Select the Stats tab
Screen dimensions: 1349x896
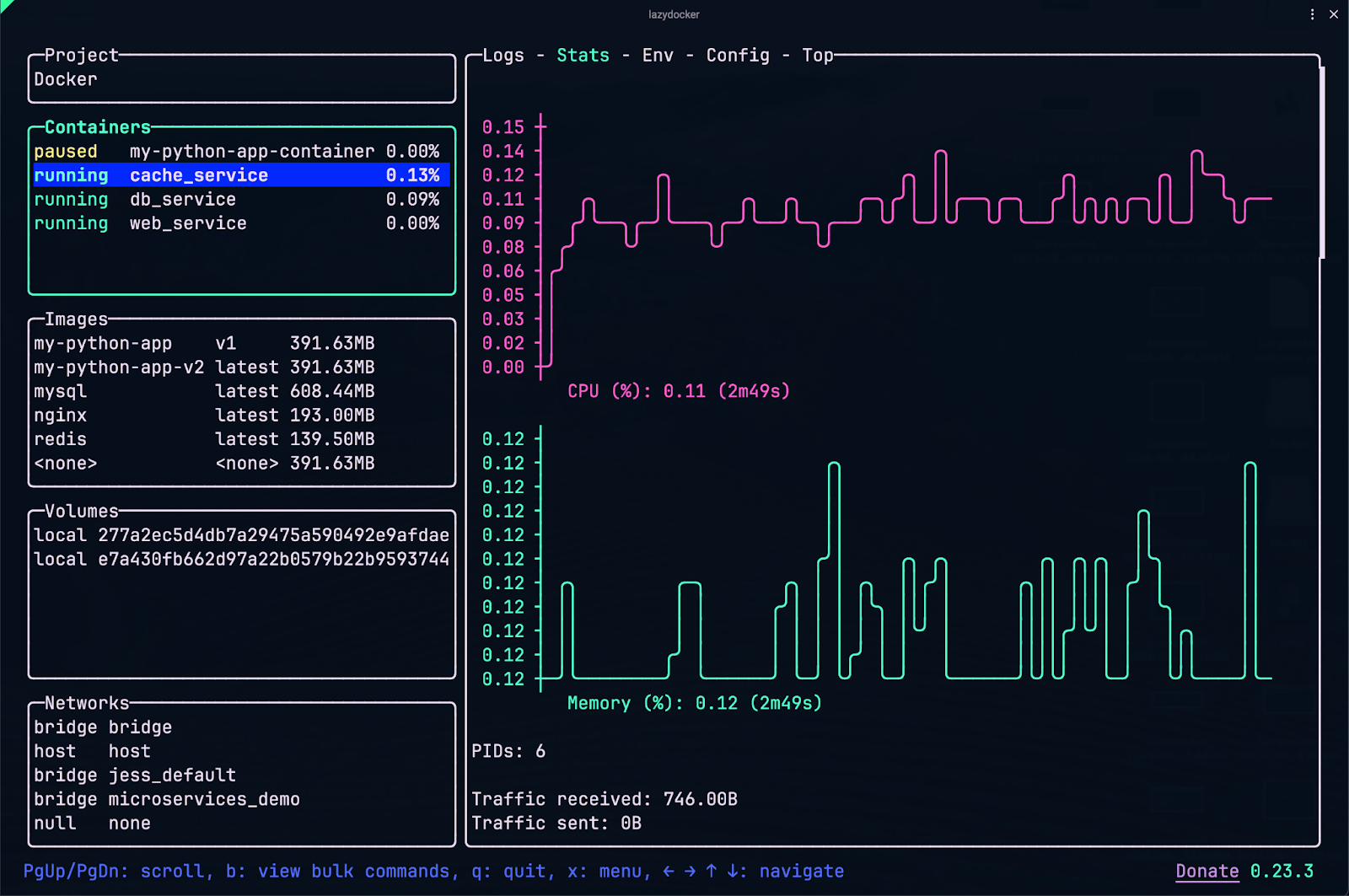(x=583, y=56)
